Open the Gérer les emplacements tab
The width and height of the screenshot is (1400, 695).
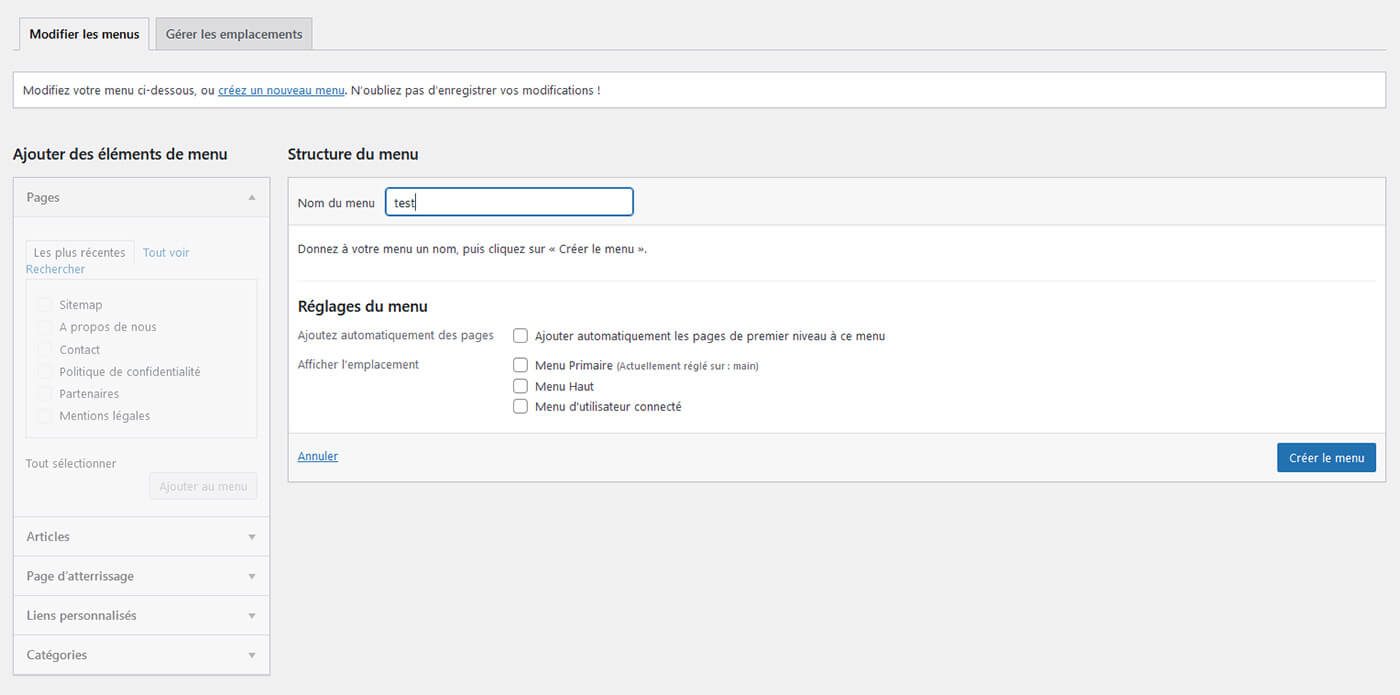234,34
